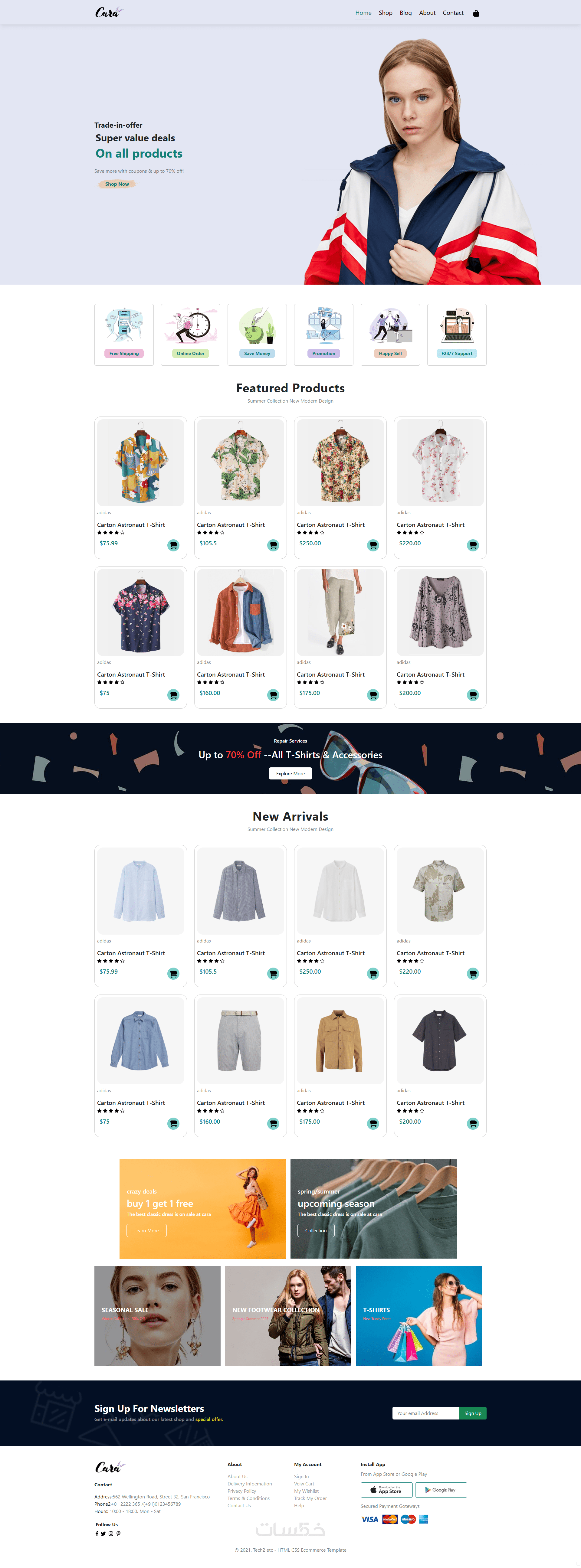This screenshot has height=1568, width=581.
Task: Click the Shop Now hero button
Action: click(x=117, y=184)
